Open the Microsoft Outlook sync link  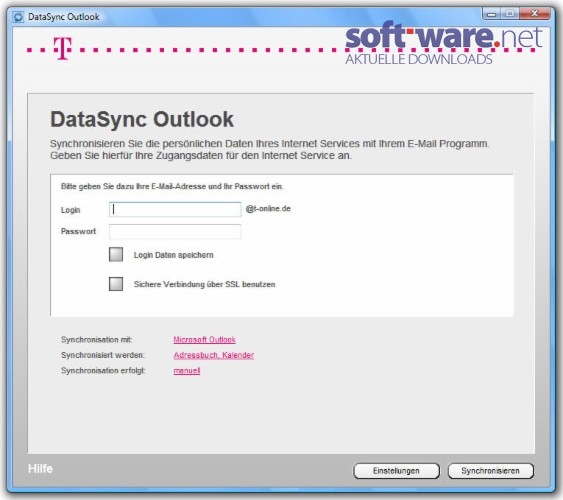pyautogui.click(x=205, y=340)
